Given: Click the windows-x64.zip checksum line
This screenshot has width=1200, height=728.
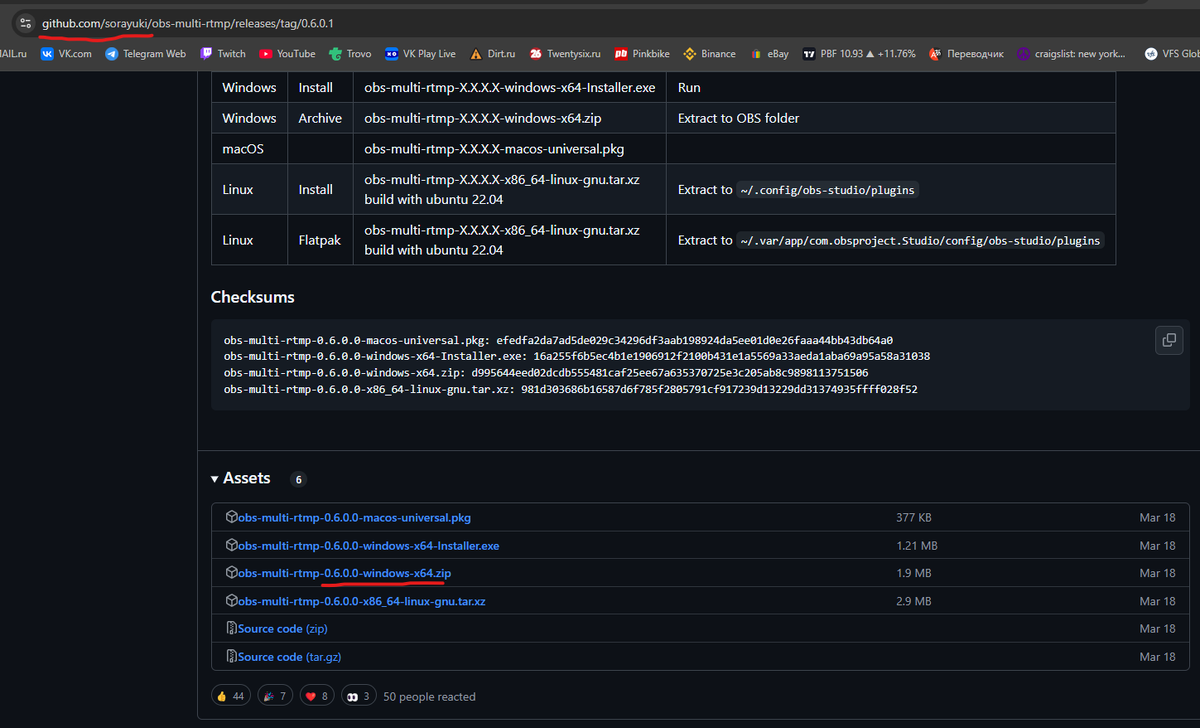Looking at the screenshot, I should click(546, 373).
